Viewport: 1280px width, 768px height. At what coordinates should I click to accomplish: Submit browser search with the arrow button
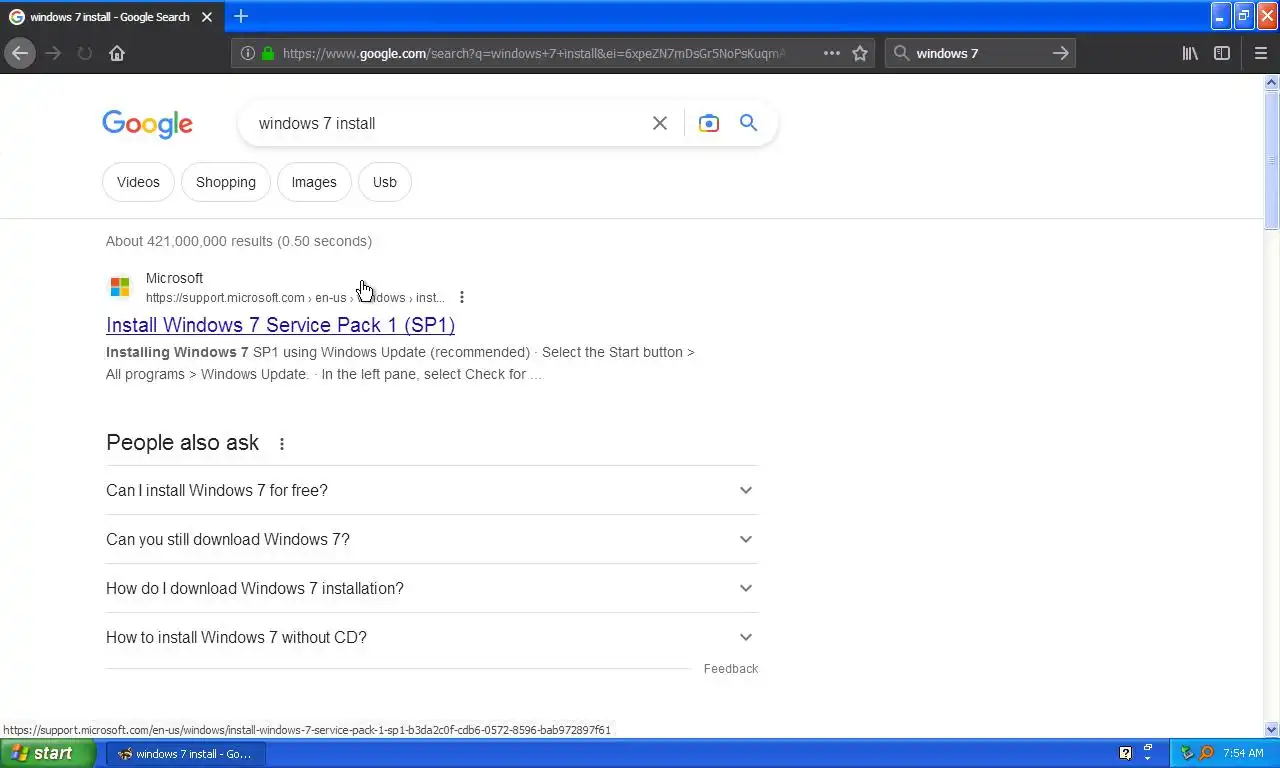point(1061,53)
